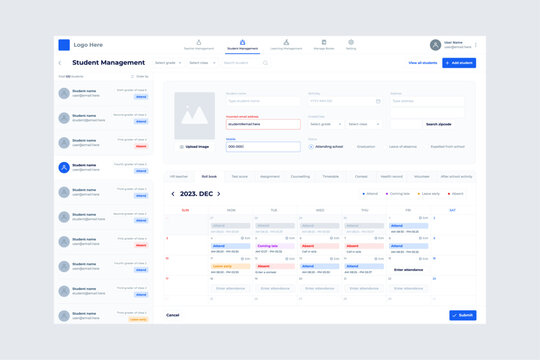Open the Select class dropdown in form

(x=364, y=124)
